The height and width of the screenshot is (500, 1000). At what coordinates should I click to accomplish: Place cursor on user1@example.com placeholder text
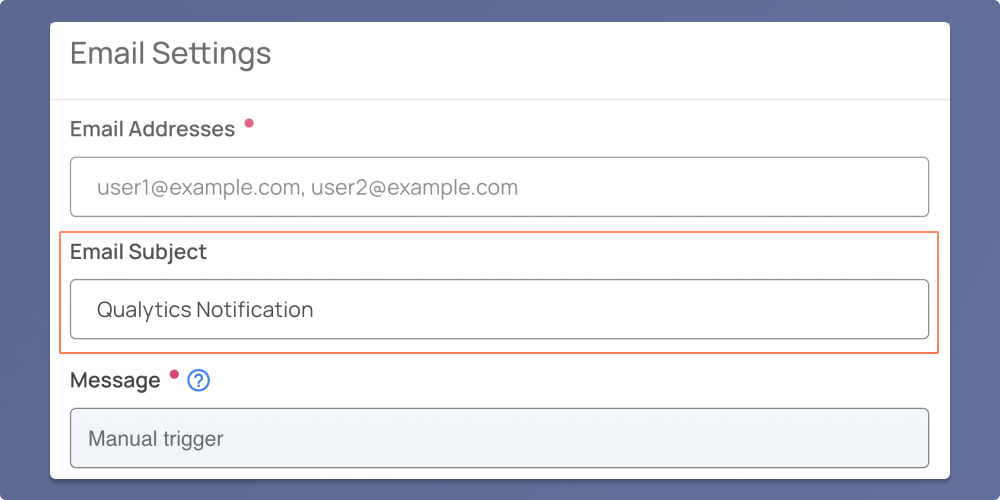tap(198, 188)
